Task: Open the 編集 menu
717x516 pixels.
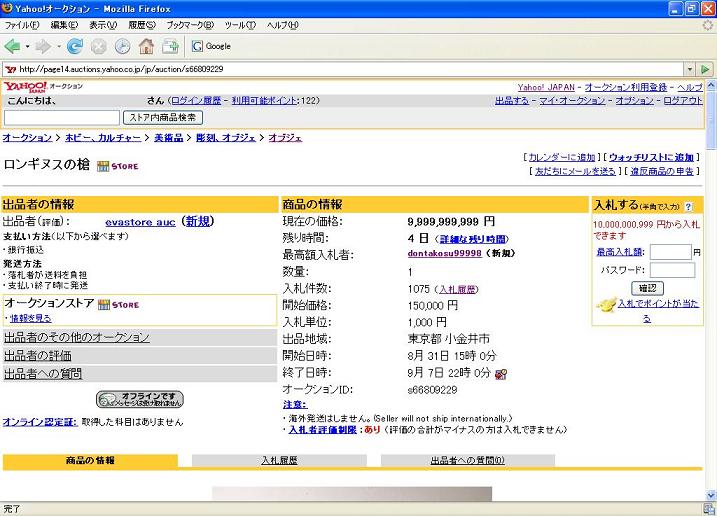Action: [x=64, y=25]
